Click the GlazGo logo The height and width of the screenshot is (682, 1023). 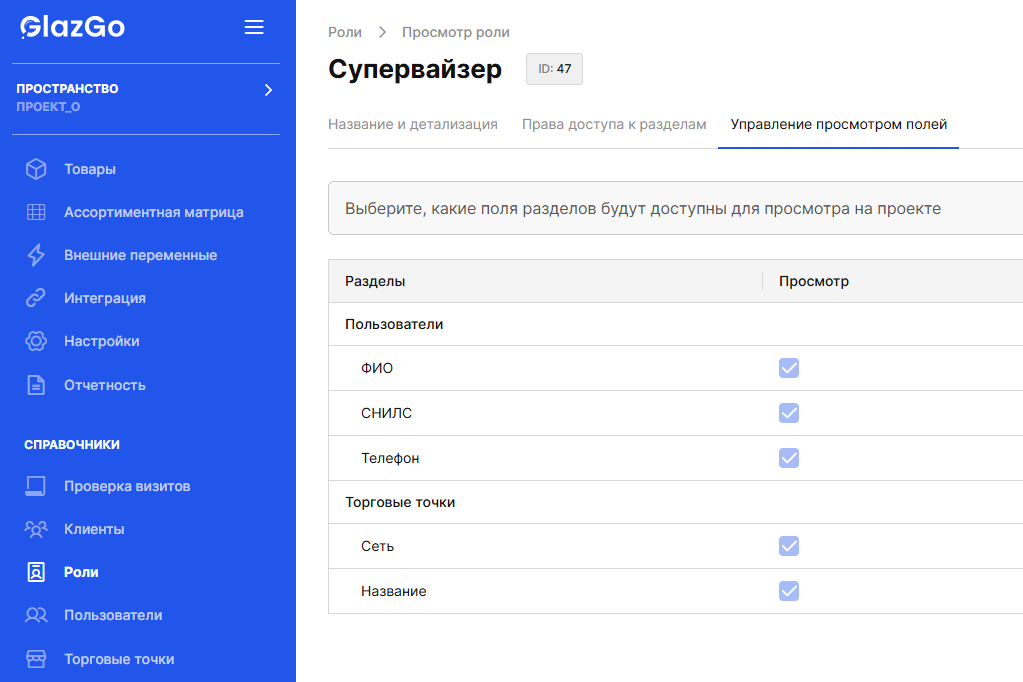tap(72, 27)
